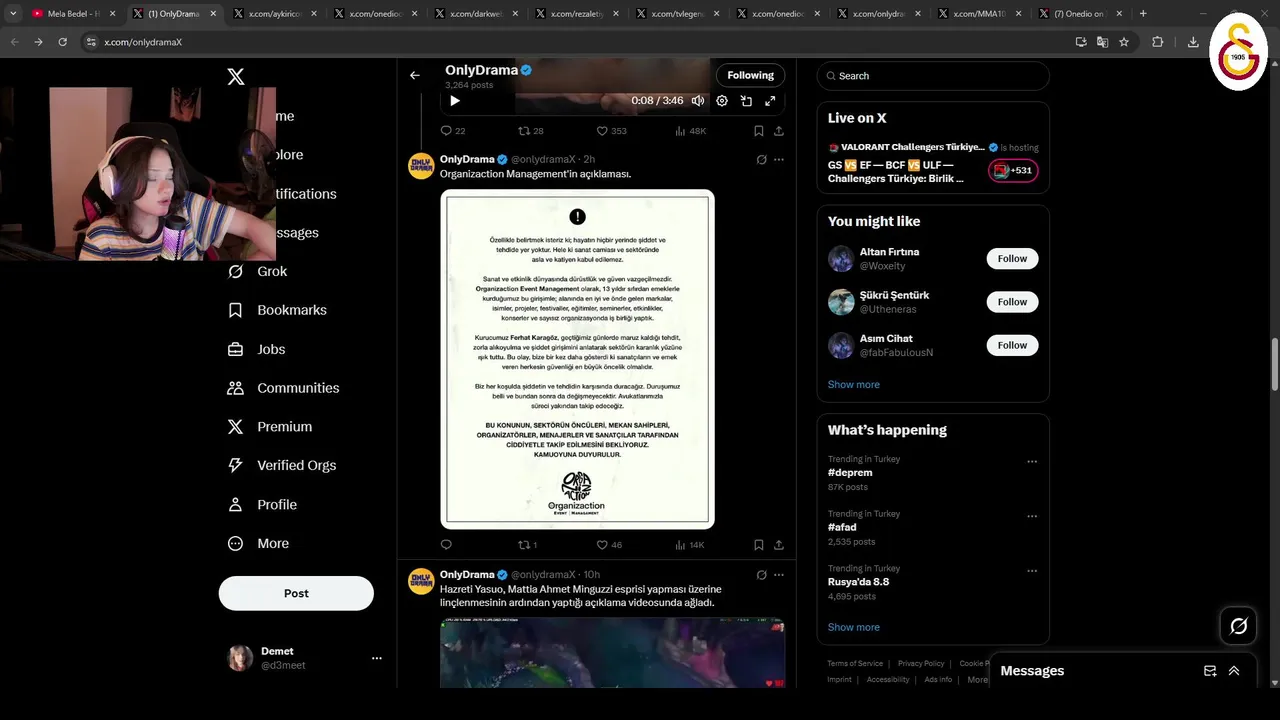This screenshot has width=1280, height=720.
Task: Bookmark the Organizaction Management post
Action: click(x=759, y=545)
